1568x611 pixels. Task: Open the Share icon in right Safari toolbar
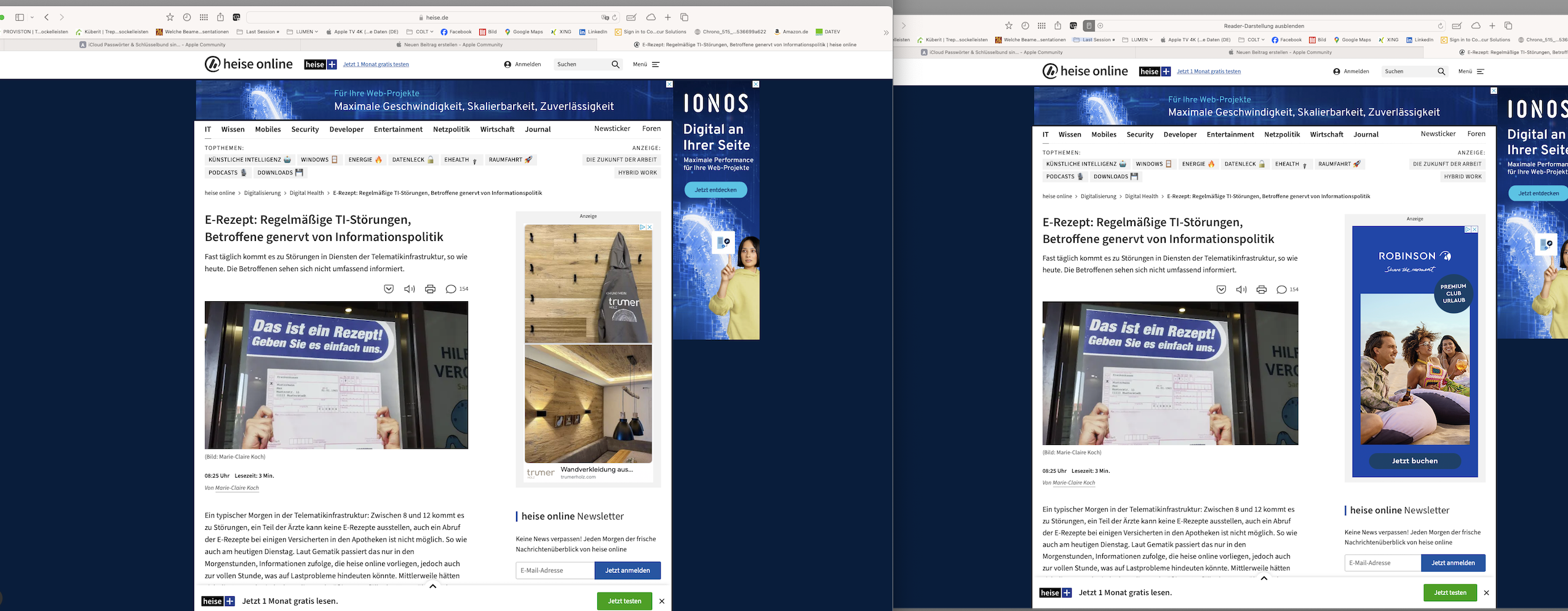pos(1057,26)
